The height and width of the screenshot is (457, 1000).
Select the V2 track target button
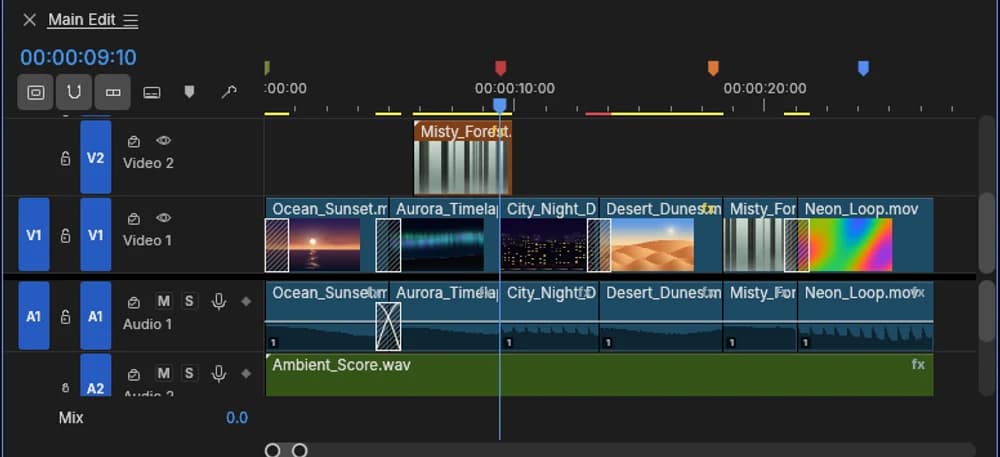coord(96,157)
